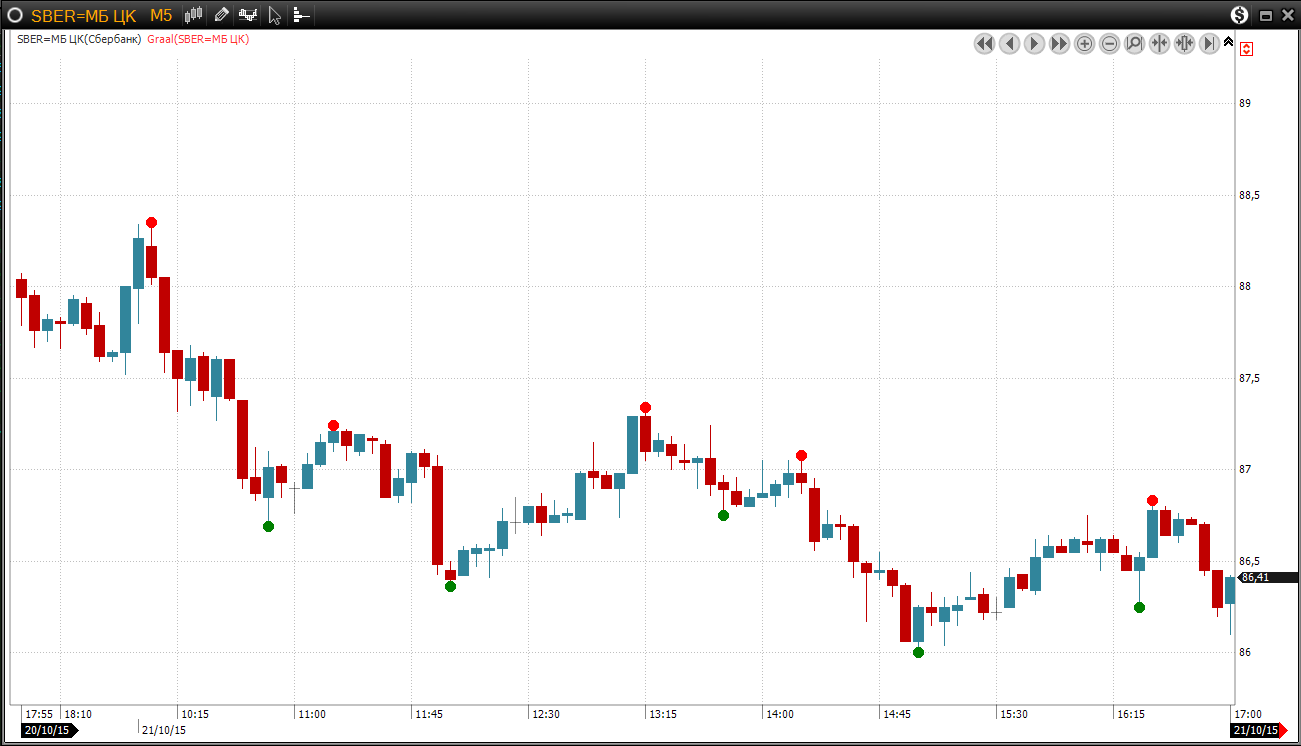This screenshot has width=1301, height=746.
Task: Step chart forward with single right arrow
Action: click(1035, 44)
